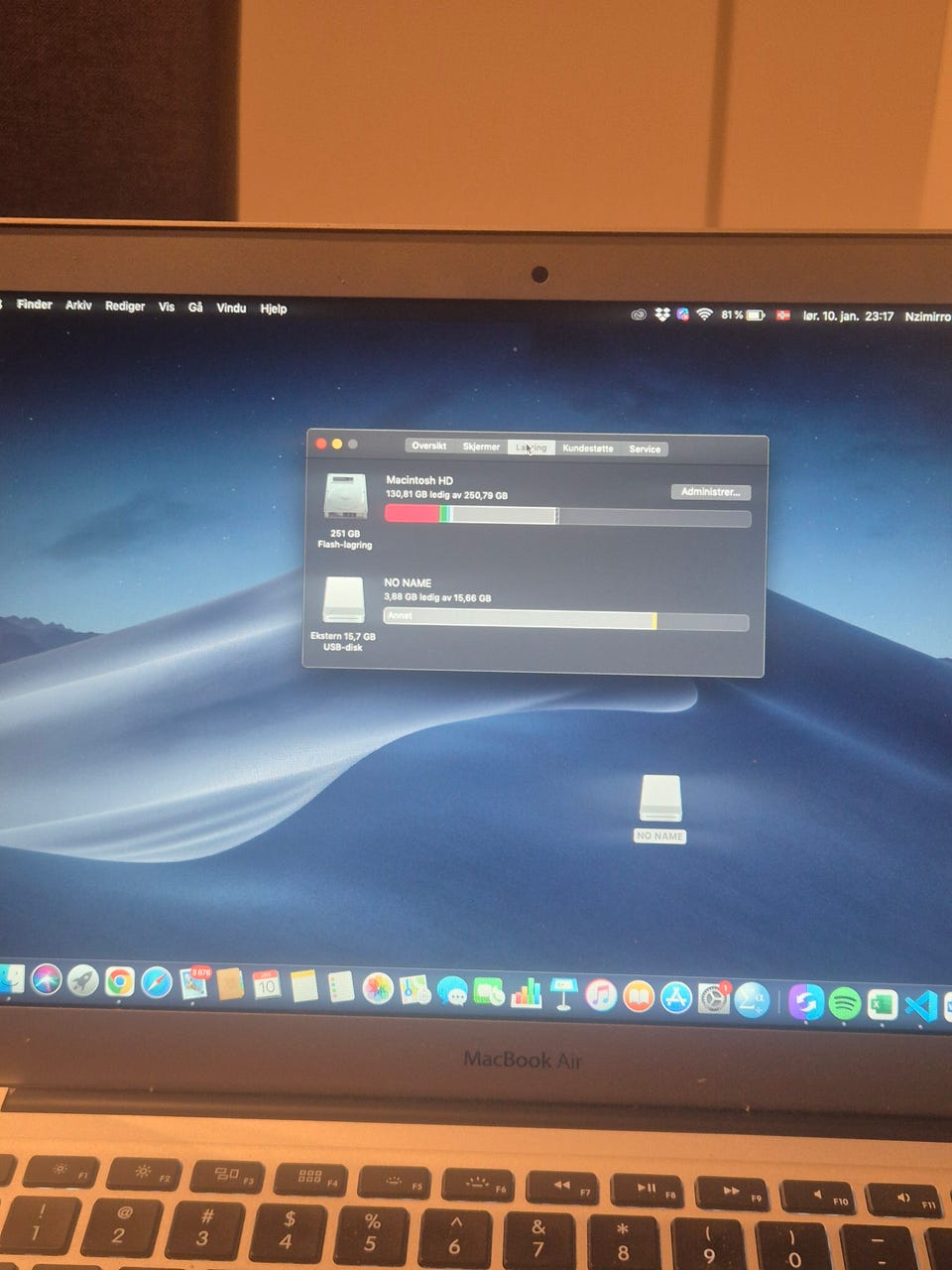Open the Vis menu
Screen dimensions: 952x1270
[x=167, y=307]
